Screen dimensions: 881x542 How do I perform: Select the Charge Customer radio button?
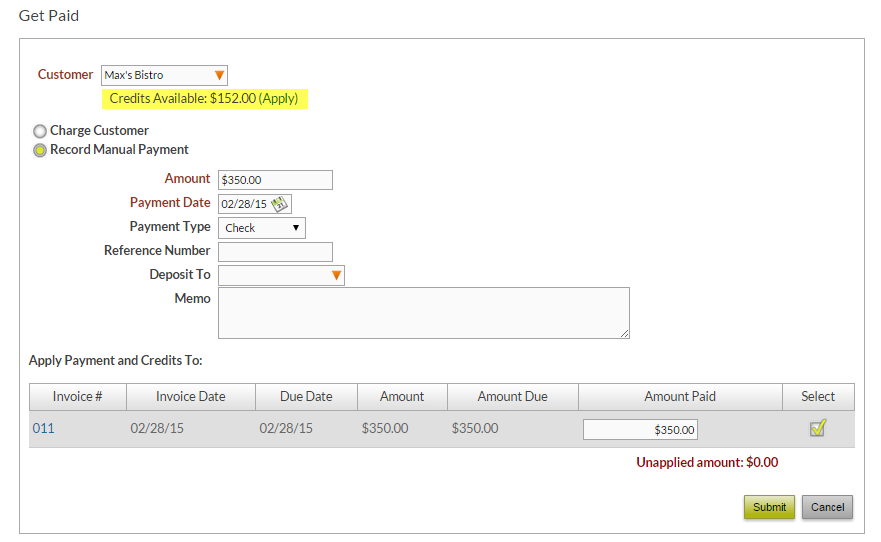40,131
